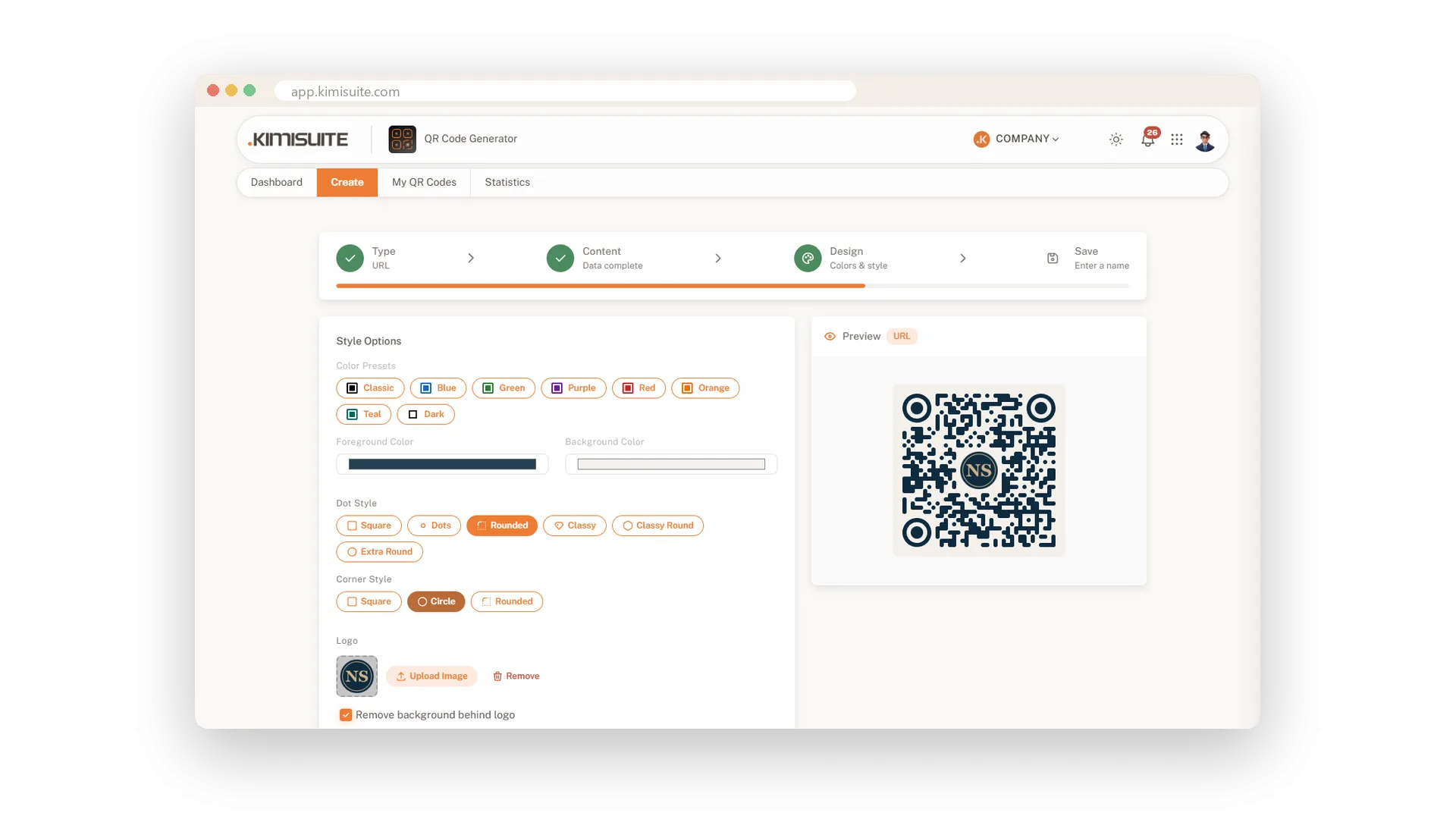Open the user profile avatar
Image resolution: width=1456 pixels, height=819 pixels.
coord(1205,140)
